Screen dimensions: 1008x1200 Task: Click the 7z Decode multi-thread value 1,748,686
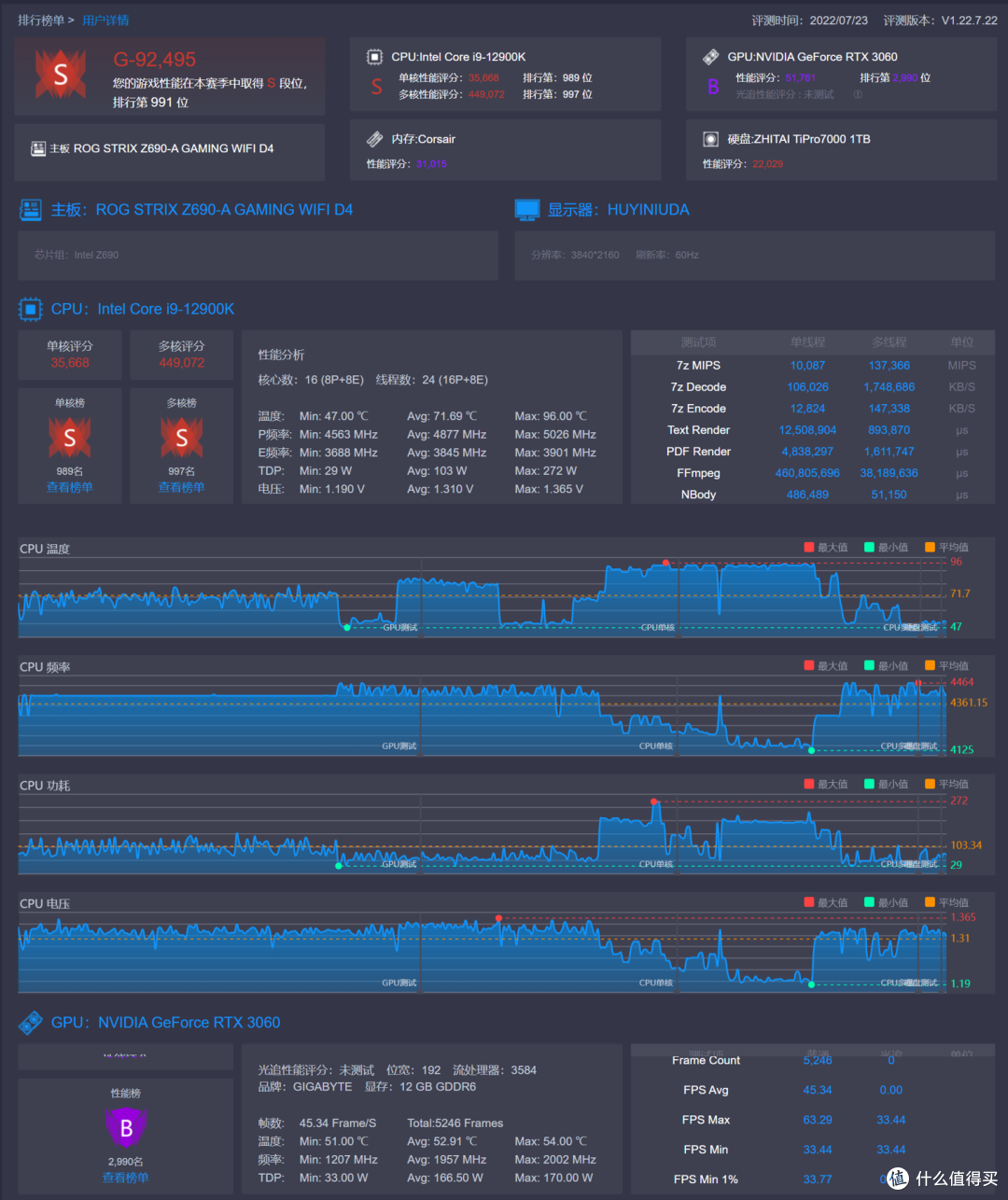coord(889,387)
